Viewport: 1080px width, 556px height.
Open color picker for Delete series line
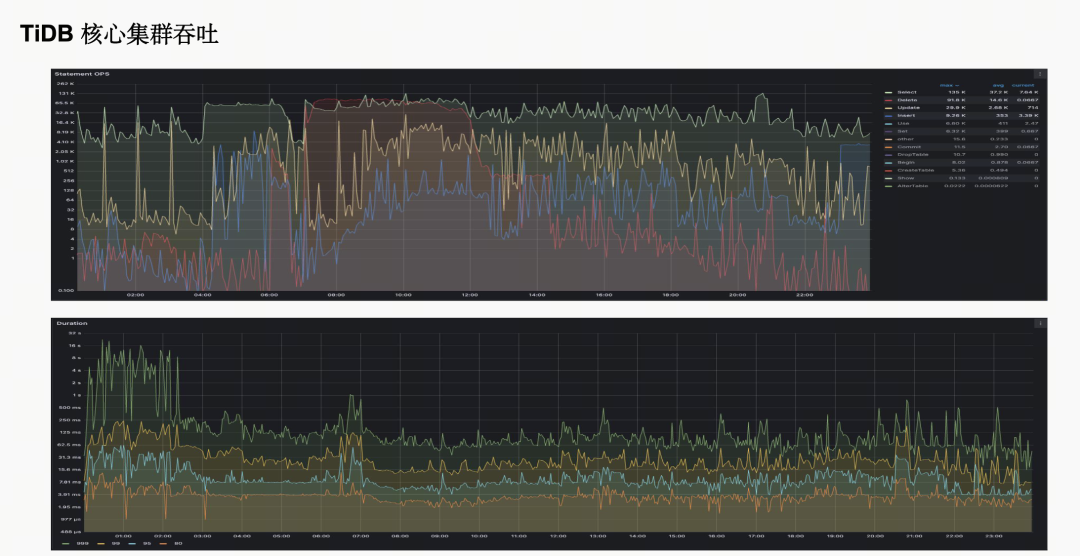pos(889,100)
